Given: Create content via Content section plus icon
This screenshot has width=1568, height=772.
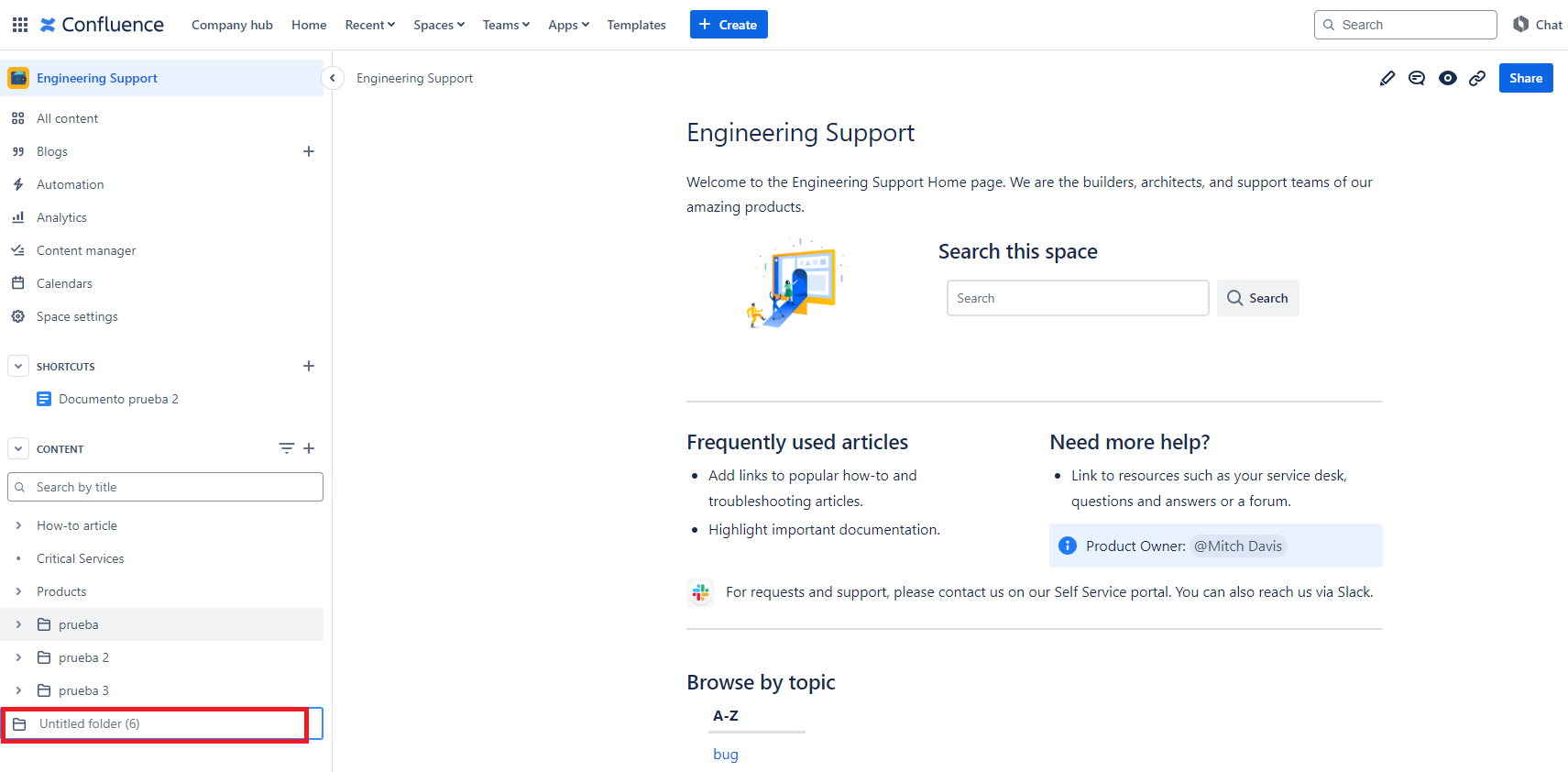Looking at the screenshot, I should tap(309, 448).
